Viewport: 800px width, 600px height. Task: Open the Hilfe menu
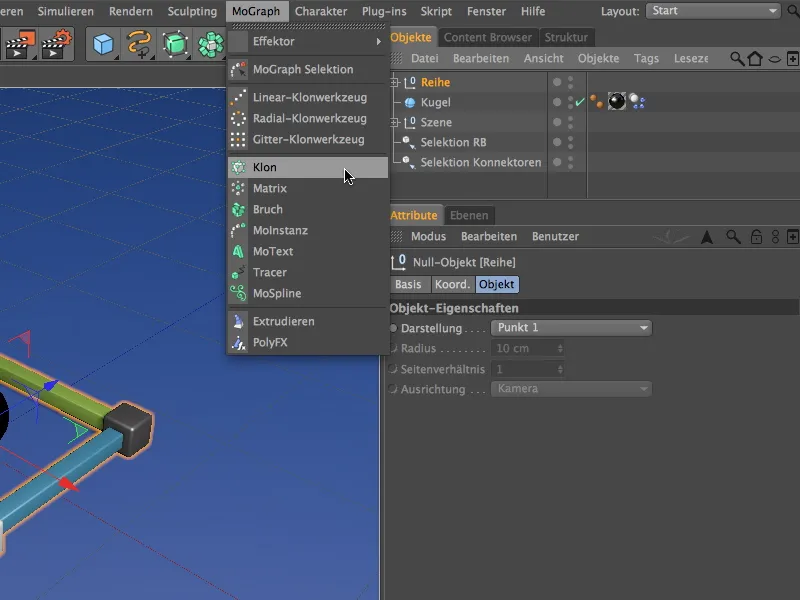(x=533, y=11)
